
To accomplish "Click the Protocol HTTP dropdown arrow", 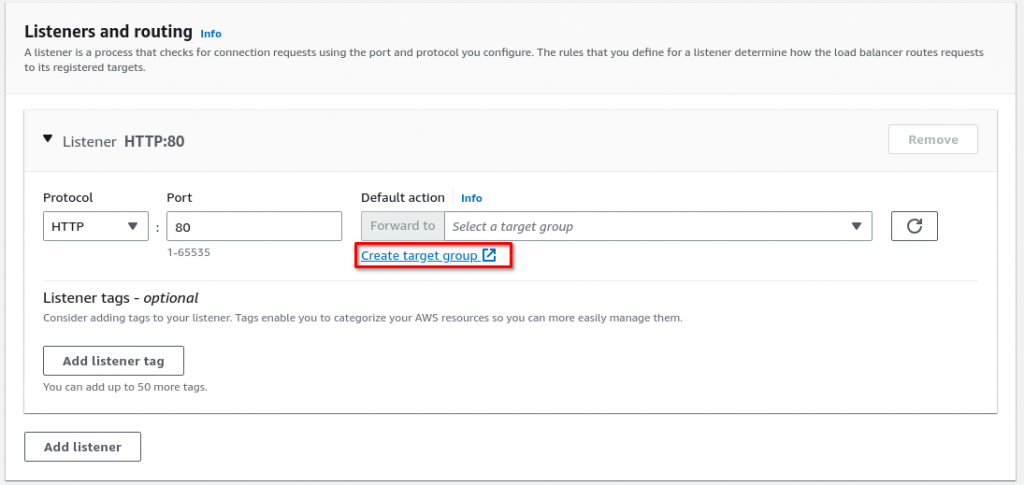I will pos(133,226).
